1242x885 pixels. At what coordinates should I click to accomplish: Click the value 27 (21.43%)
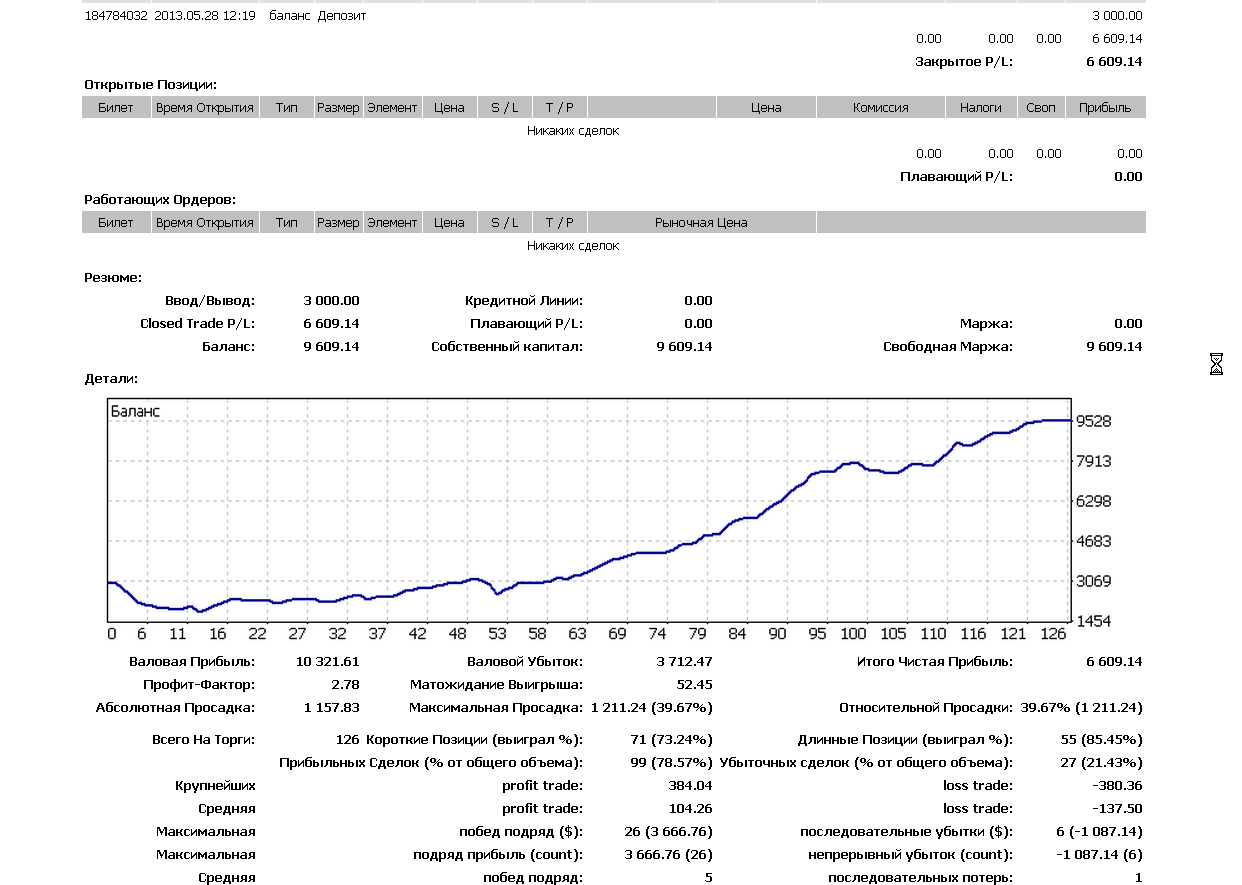(1104, 762)
